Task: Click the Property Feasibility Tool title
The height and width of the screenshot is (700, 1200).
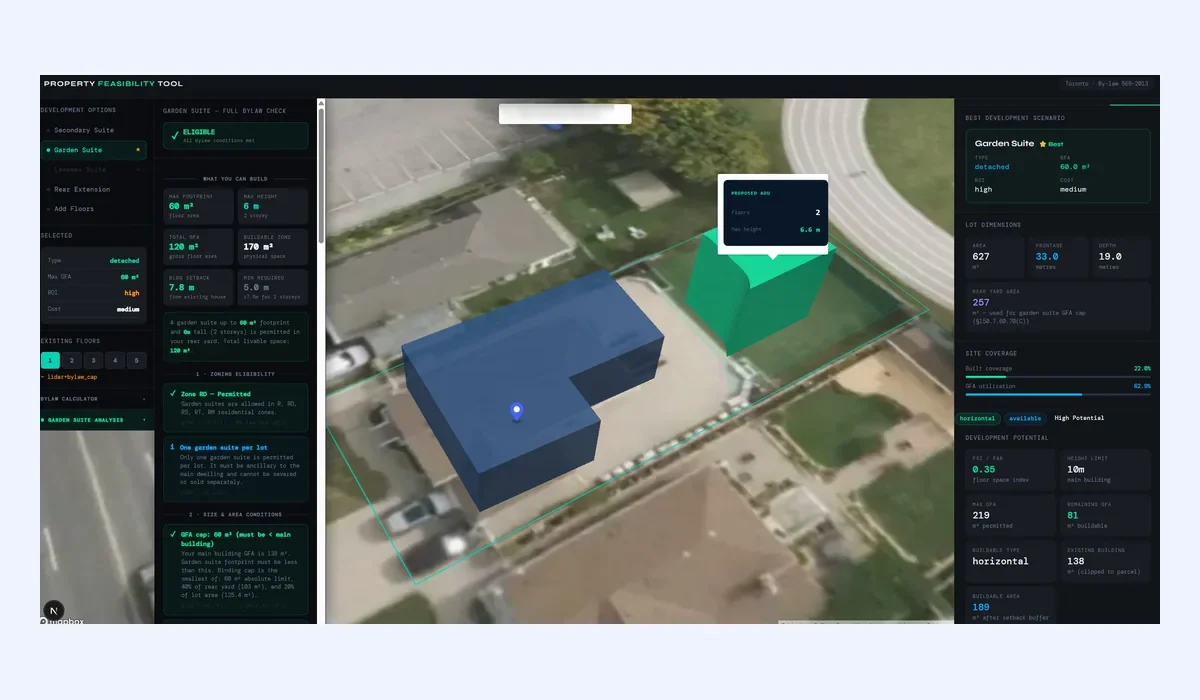Action: pos(113,84)
